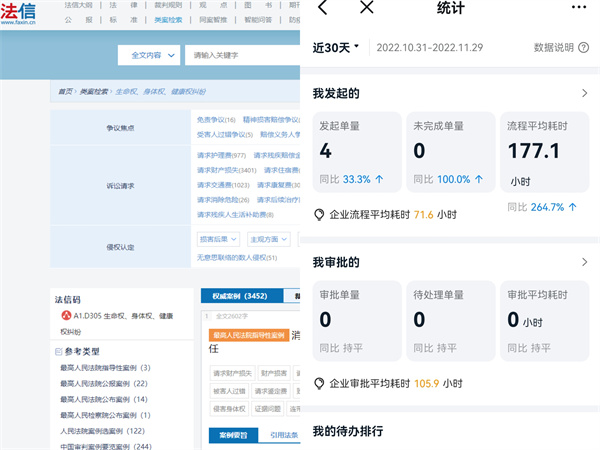Collapse the 参考类型 list icon
Image resolution: width=600 pixels, height=450 pixels.
coord(59,351)
